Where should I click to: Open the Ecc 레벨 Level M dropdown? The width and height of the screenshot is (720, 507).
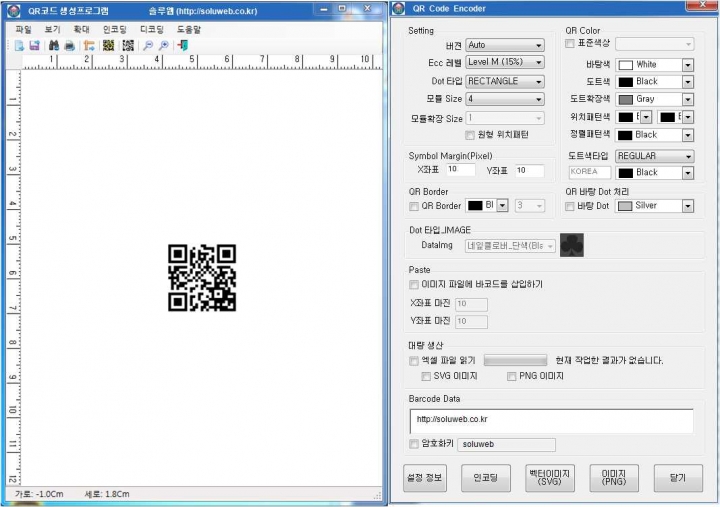pos(505,62)
